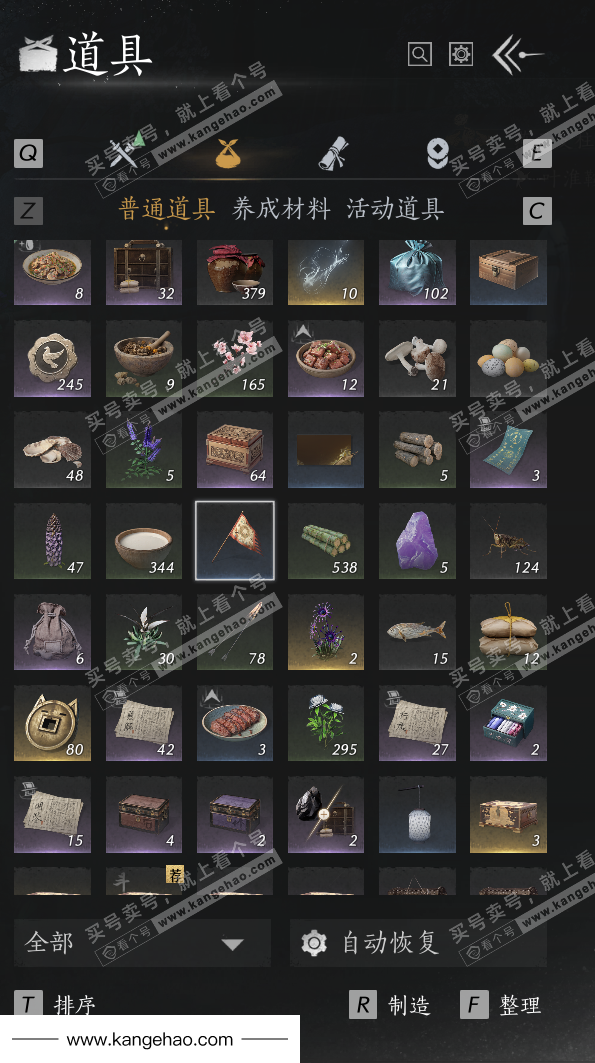Viewport: 595px width, 1063px height.
Task: Toggle the 自动恢复 auto-recover setting
Action: coord(418,942)
